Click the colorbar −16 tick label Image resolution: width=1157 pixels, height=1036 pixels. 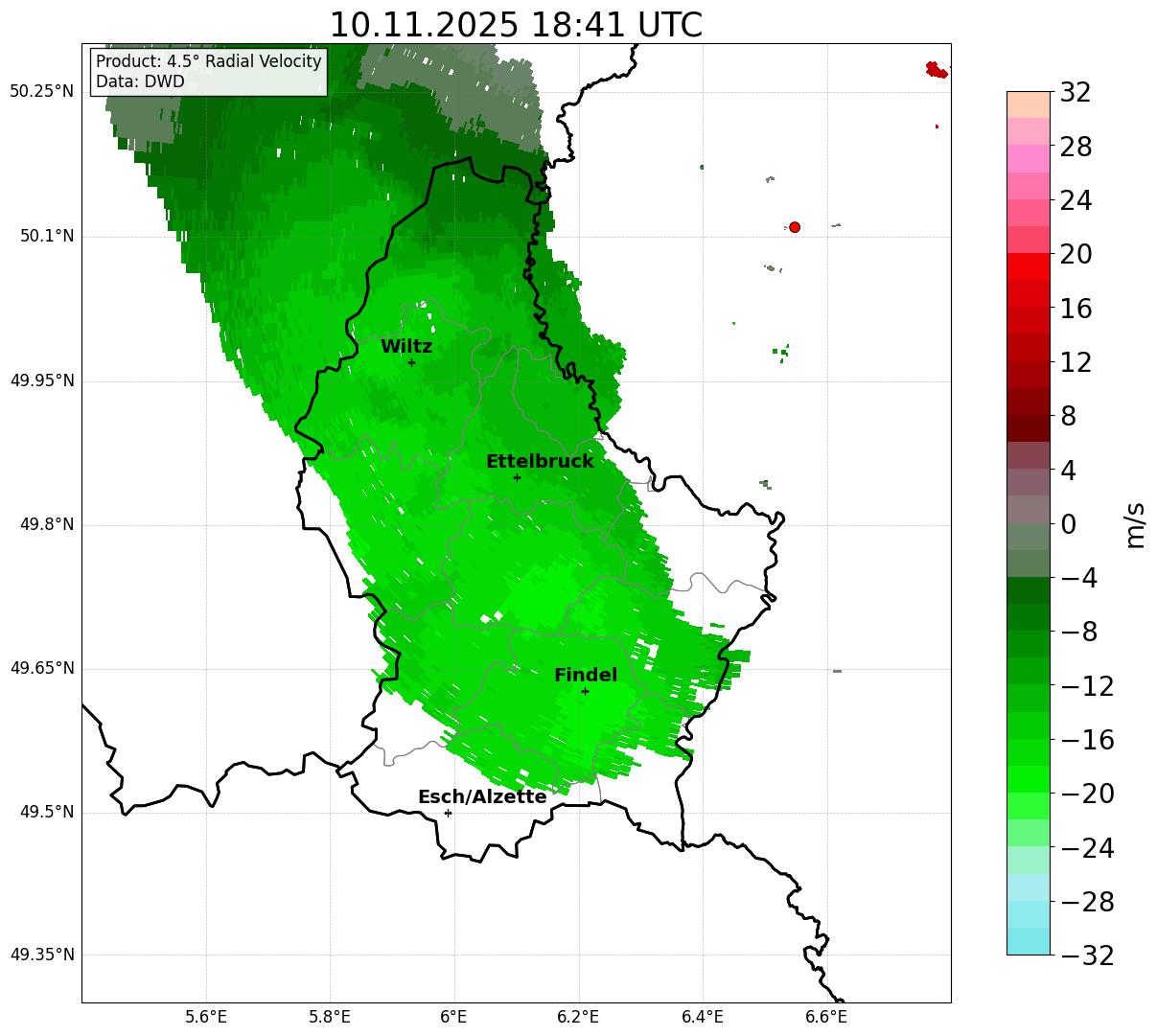click(1086, 740)
